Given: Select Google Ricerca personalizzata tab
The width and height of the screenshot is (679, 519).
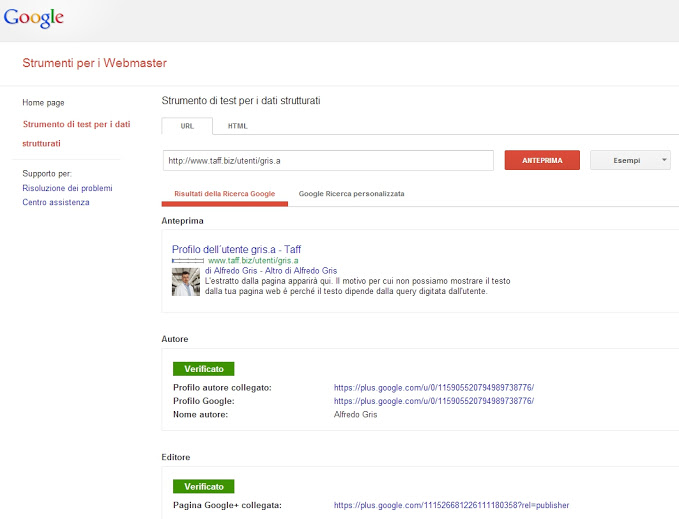Looking at the screenshot, I should tap(351, 194).
